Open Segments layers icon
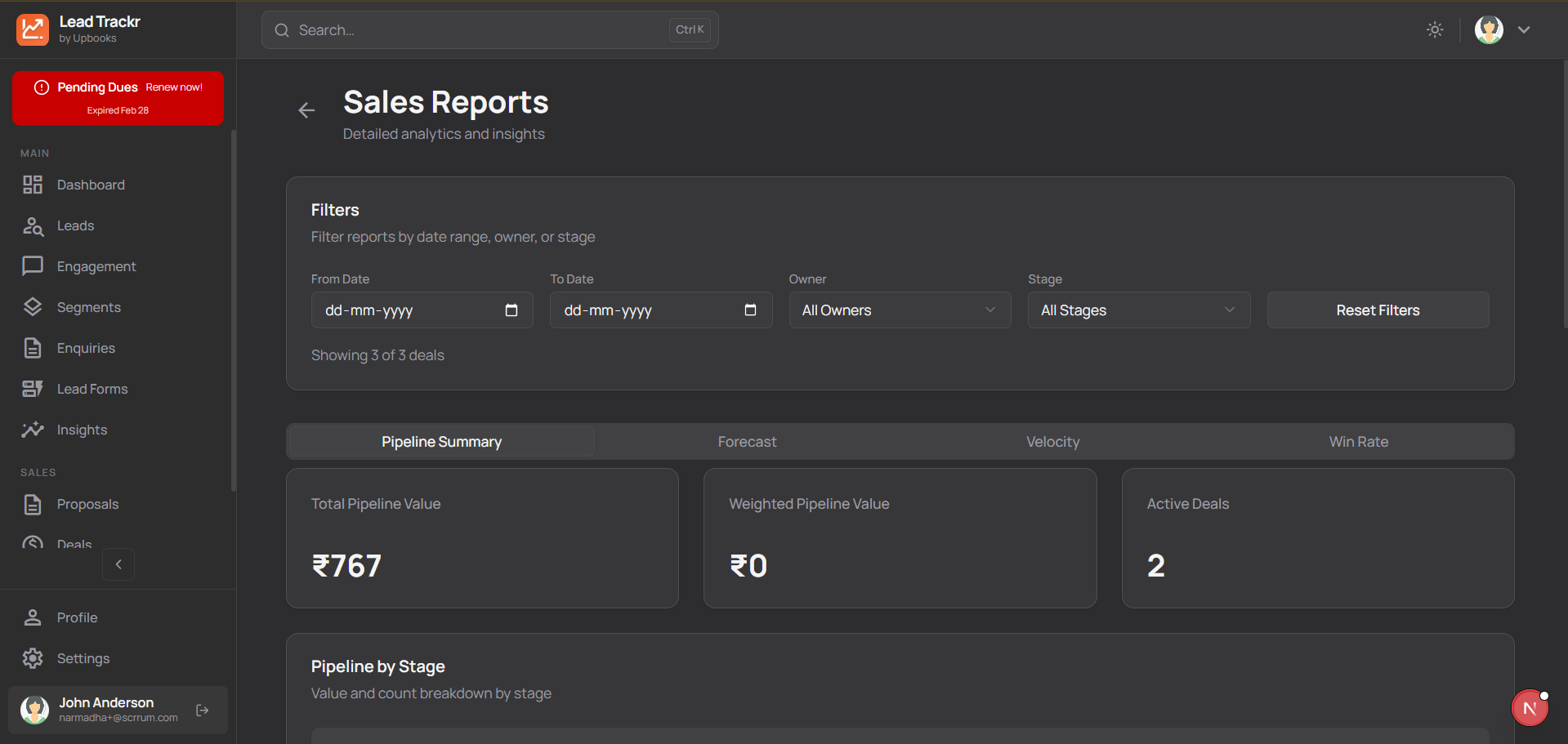Image resolution: width=1568 pixels, height=744 pixels. (33, 307)
